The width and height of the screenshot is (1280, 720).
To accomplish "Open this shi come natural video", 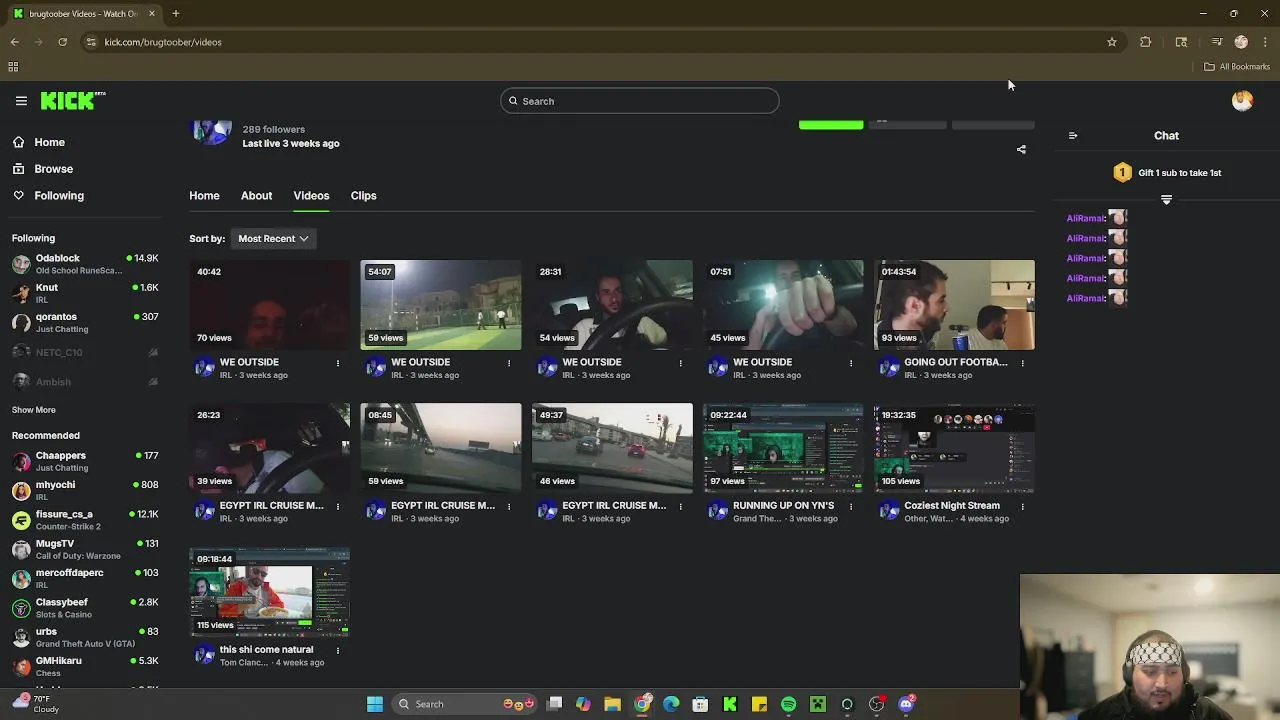I will click(x=270, y=592).
